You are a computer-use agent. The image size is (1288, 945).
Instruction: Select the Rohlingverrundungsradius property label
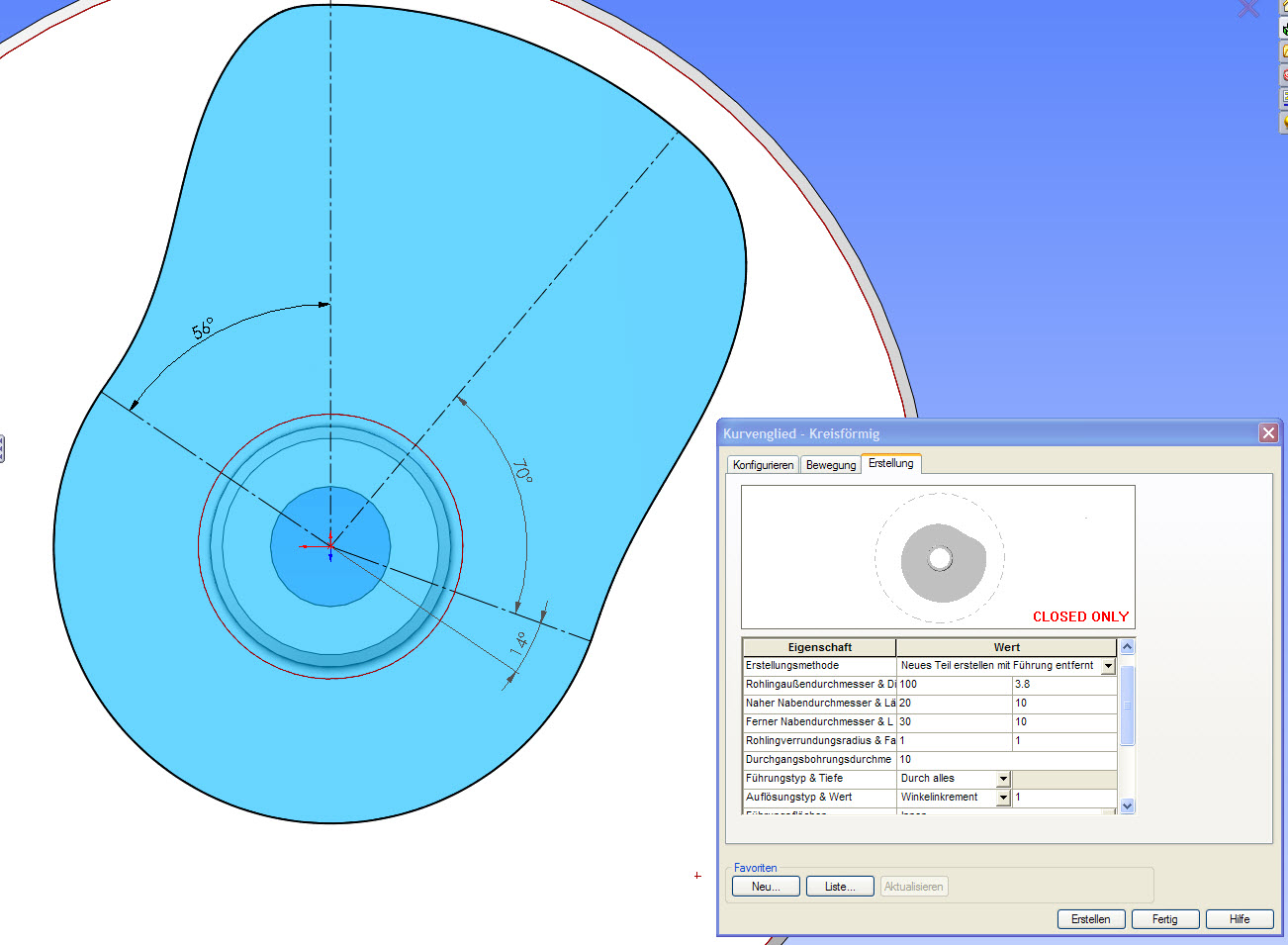coord(819,741)
